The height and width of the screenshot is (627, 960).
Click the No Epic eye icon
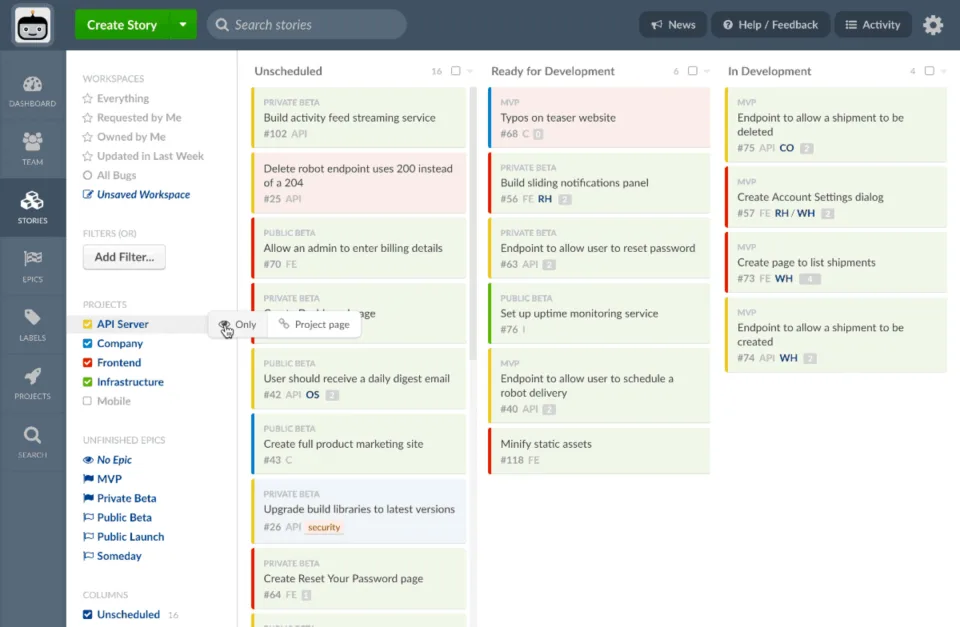pos(88,460)
